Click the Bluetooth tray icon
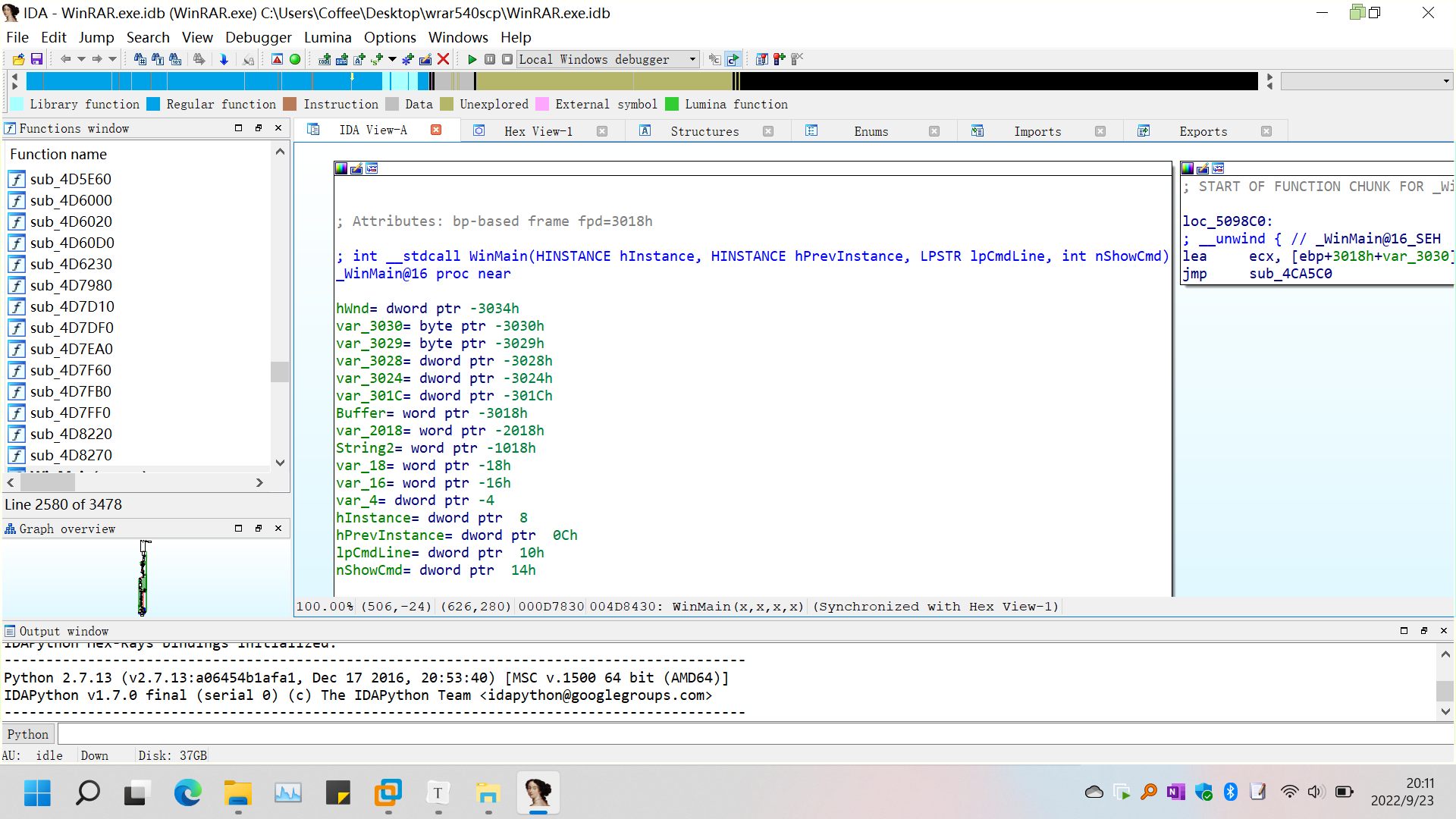1456x819 pixels. tap(1231, 792)
